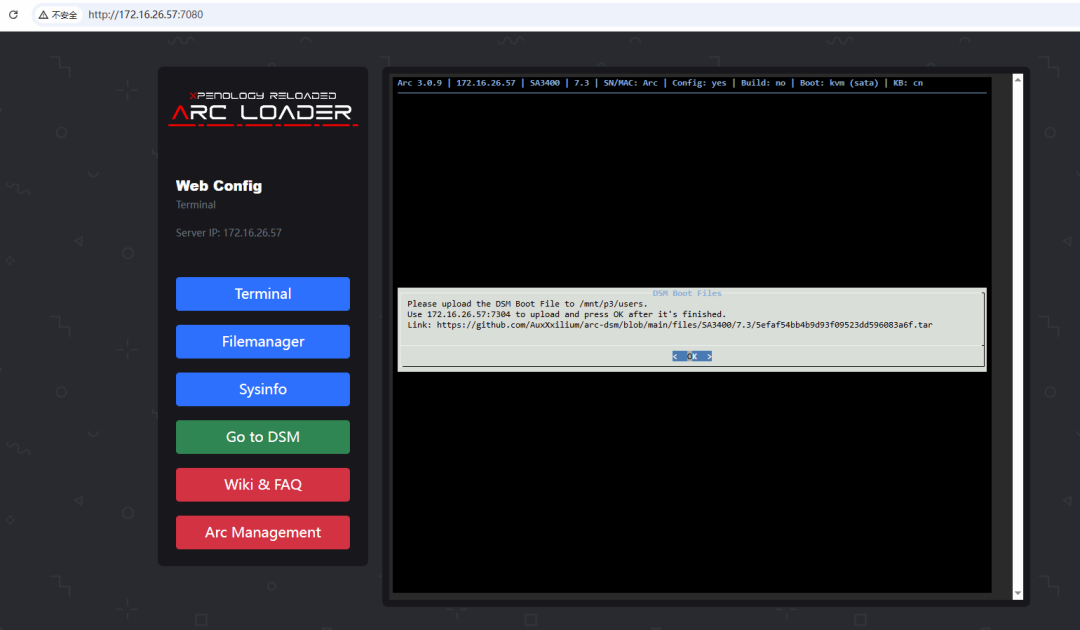Click 'SA3400' model in terminal status line
Screen dimensions: 1080x630
pos(545,83)
